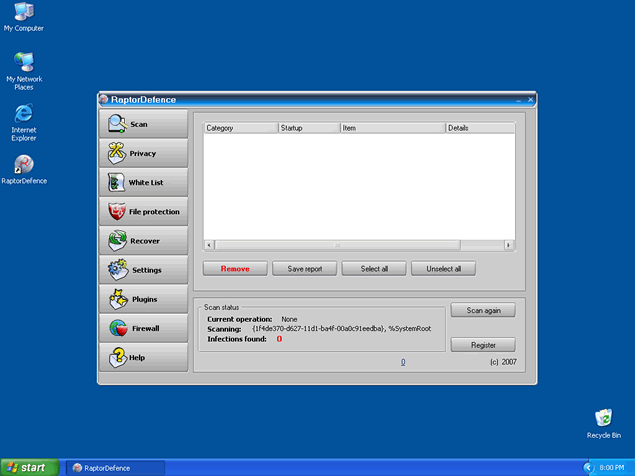Open the Windows Start menu
This screenshot has width=635, height=476.
point(27,467)
